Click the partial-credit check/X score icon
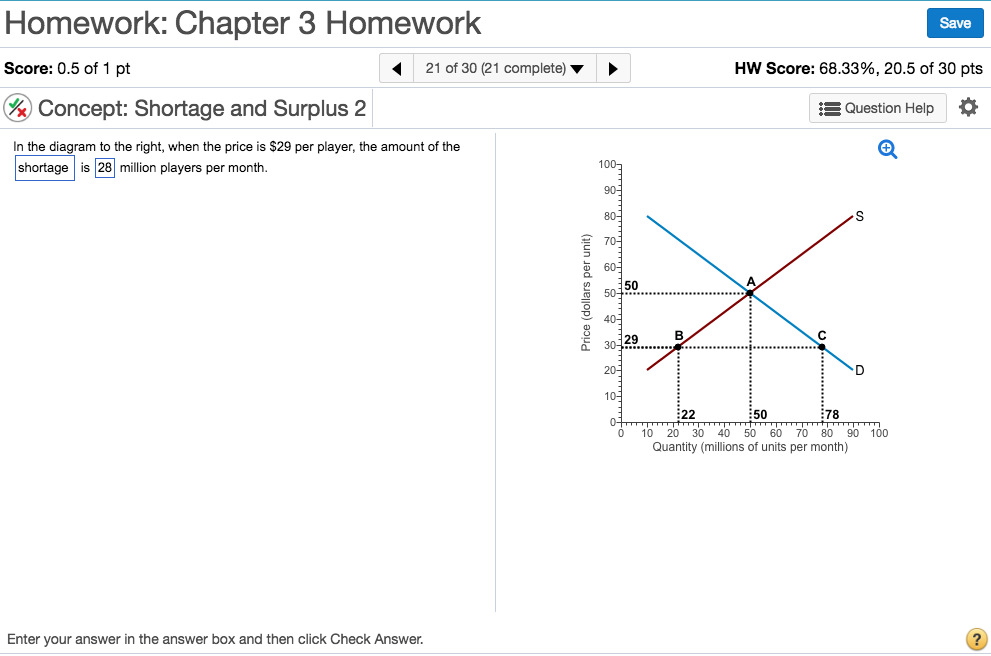The width and height of the screenshot is (991, 656). coord(18,107)
